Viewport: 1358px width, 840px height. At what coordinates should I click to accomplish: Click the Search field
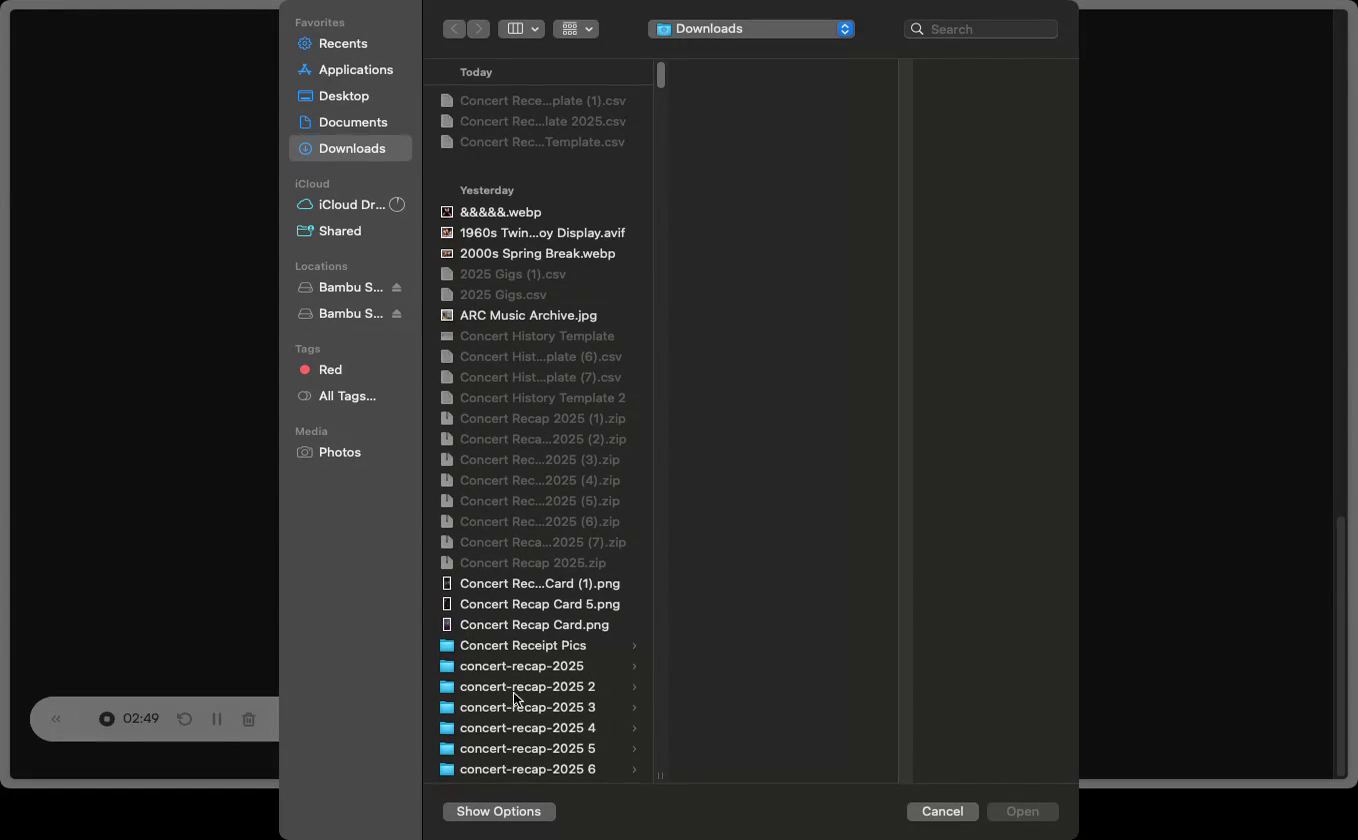click(x=981, y=29)
